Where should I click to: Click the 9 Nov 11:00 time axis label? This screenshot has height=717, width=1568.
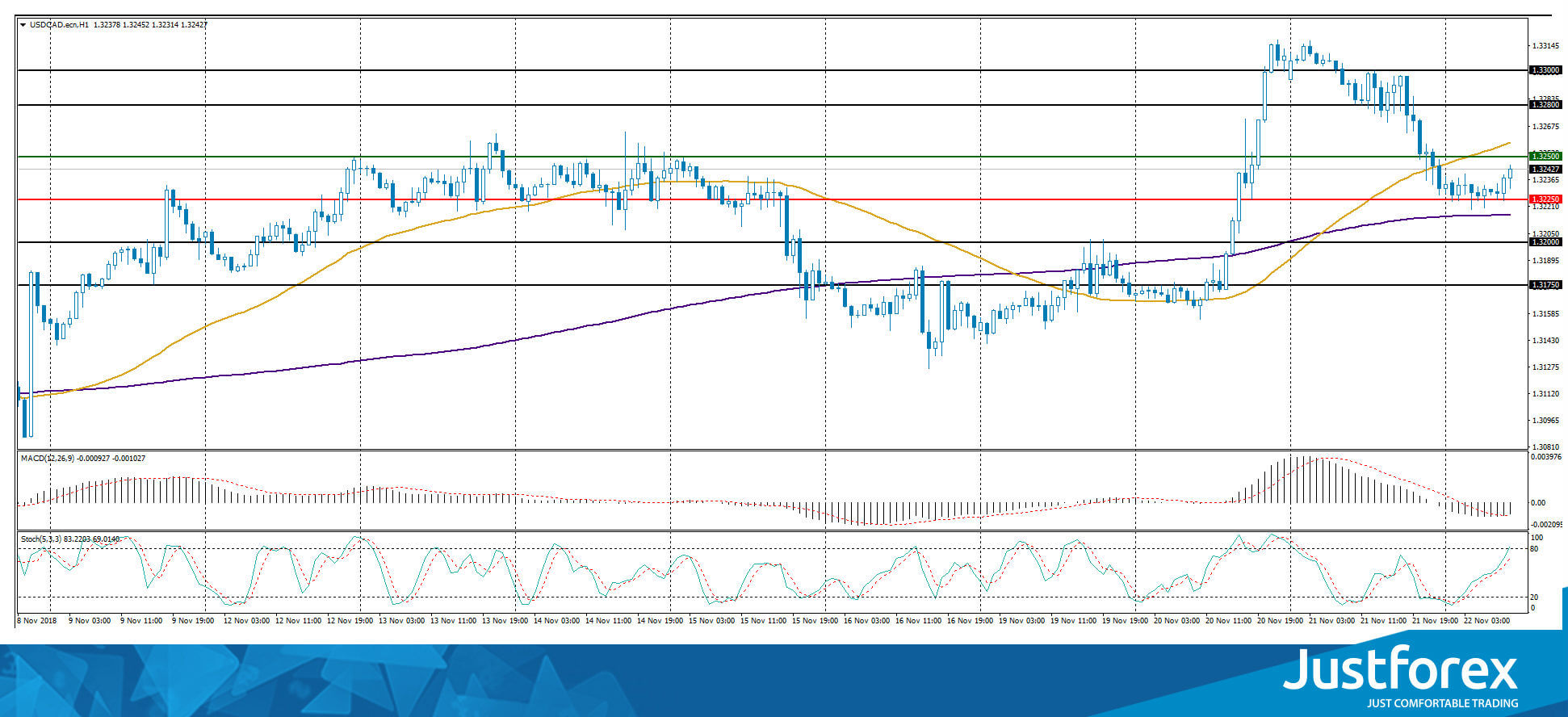[x=141, y=621]
